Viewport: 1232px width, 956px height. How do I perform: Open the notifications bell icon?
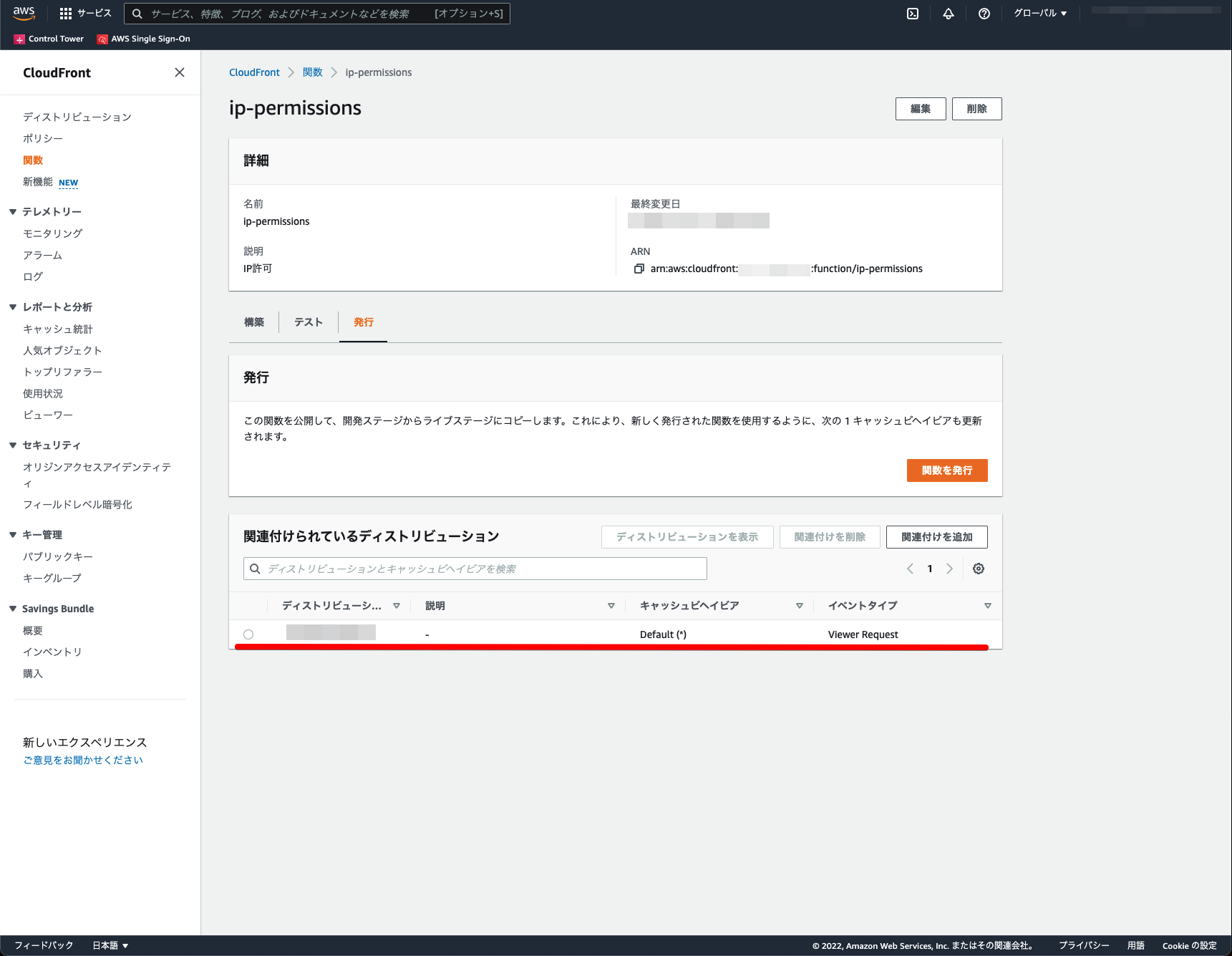coord(949,14)
